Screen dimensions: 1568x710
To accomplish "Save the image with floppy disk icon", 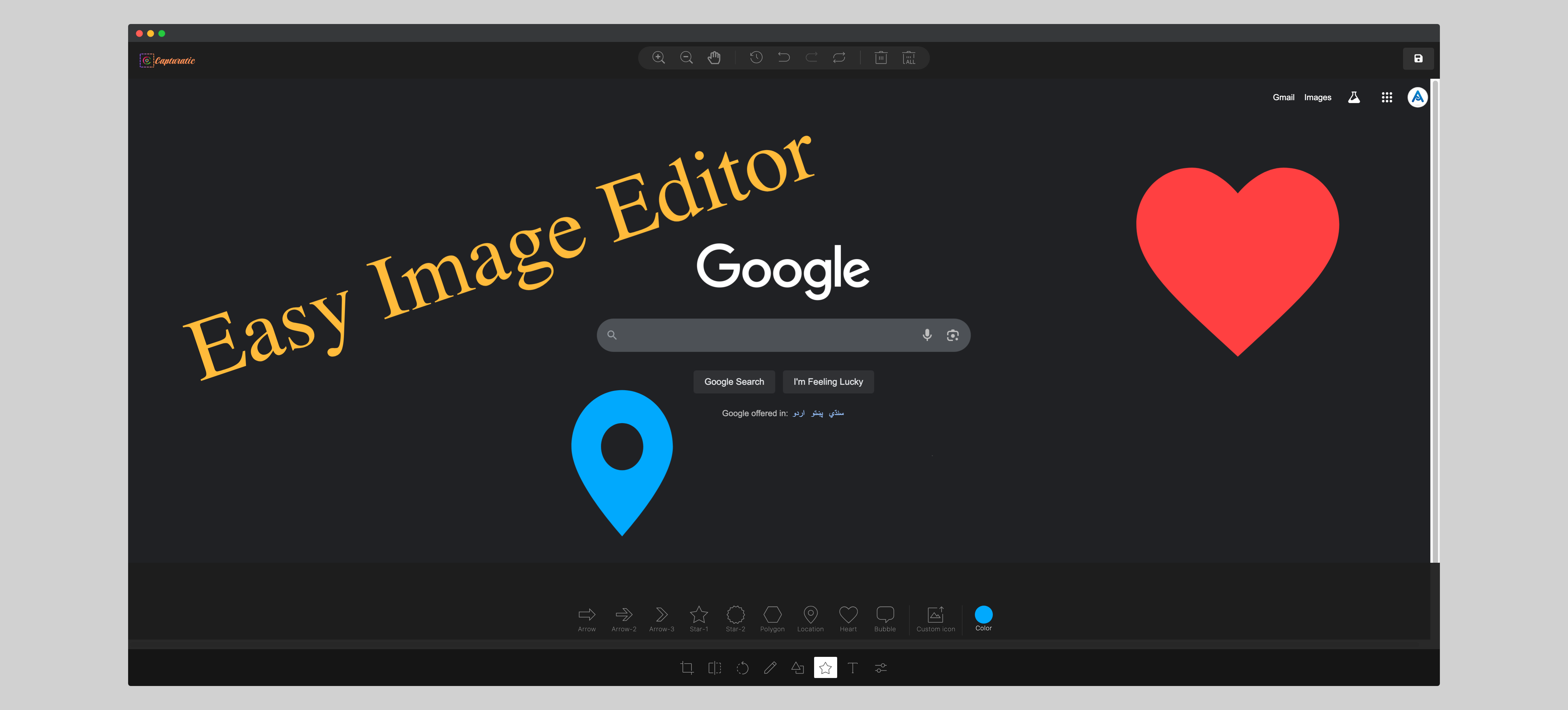I will click(1418, 58).
